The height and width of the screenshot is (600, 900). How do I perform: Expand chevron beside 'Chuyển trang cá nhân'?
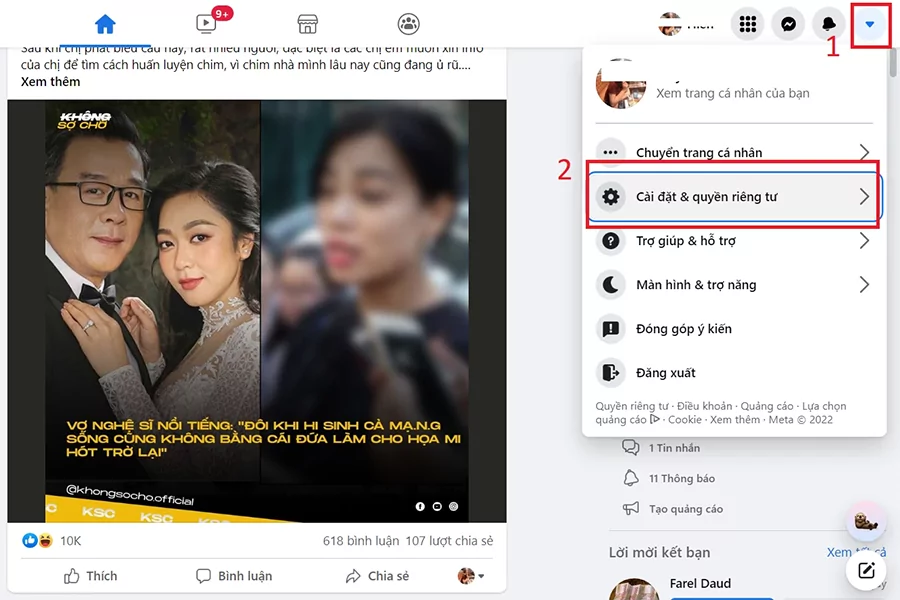click(864, 152)
